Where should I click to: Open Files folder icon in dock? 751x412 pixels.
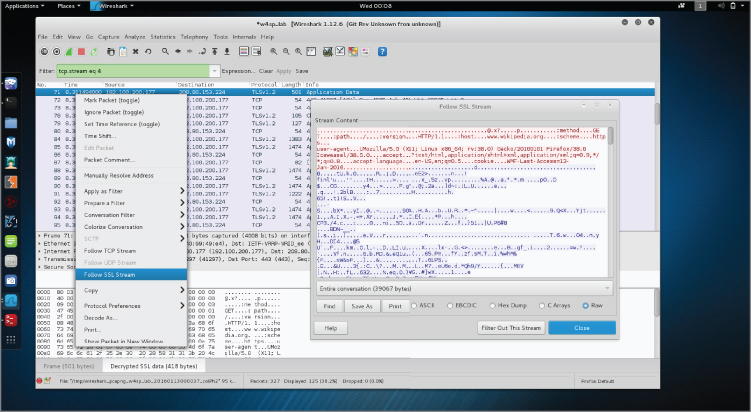(x=11, y=123)
